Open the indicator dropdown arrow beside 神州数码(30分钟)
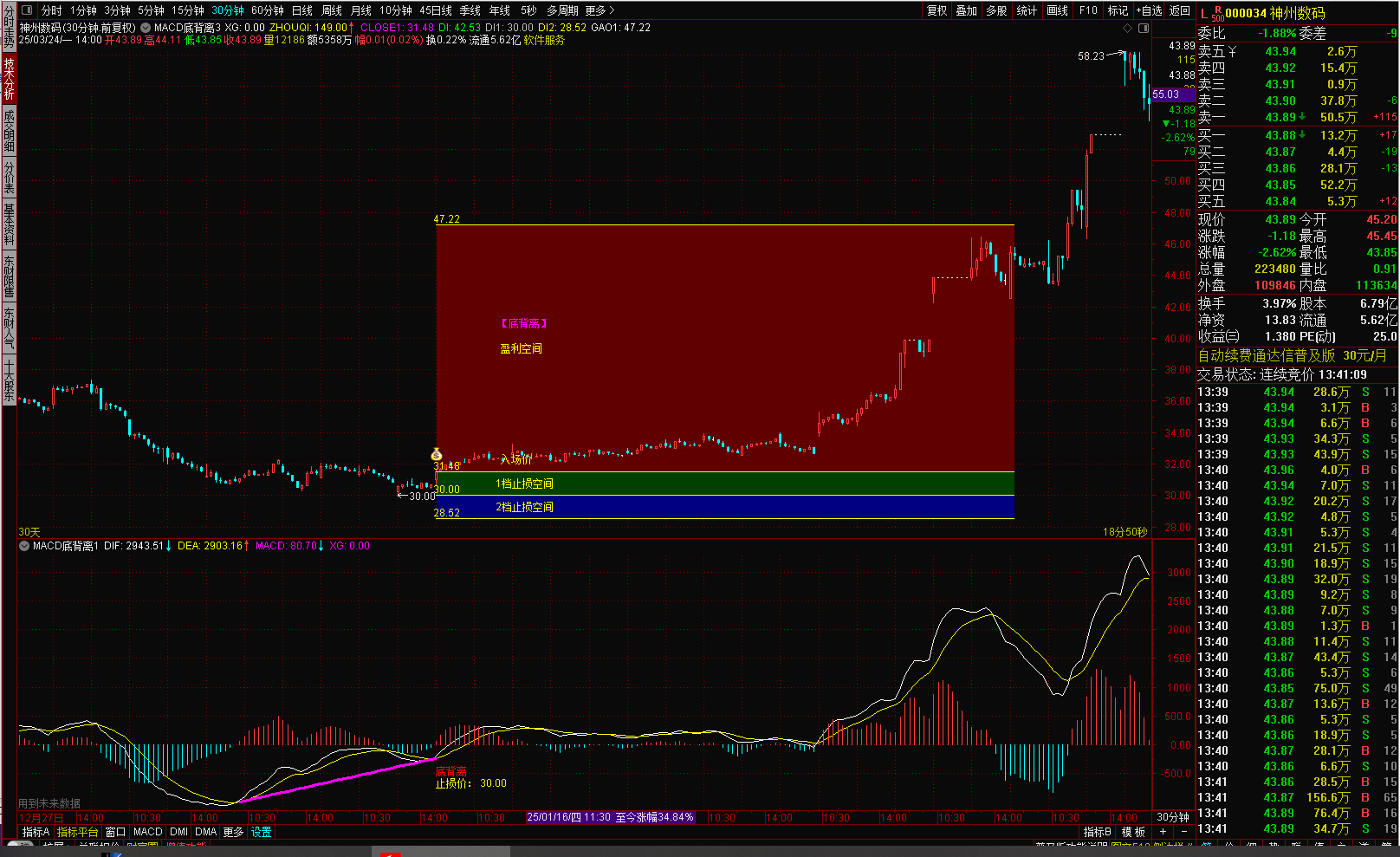 [146, 28]
